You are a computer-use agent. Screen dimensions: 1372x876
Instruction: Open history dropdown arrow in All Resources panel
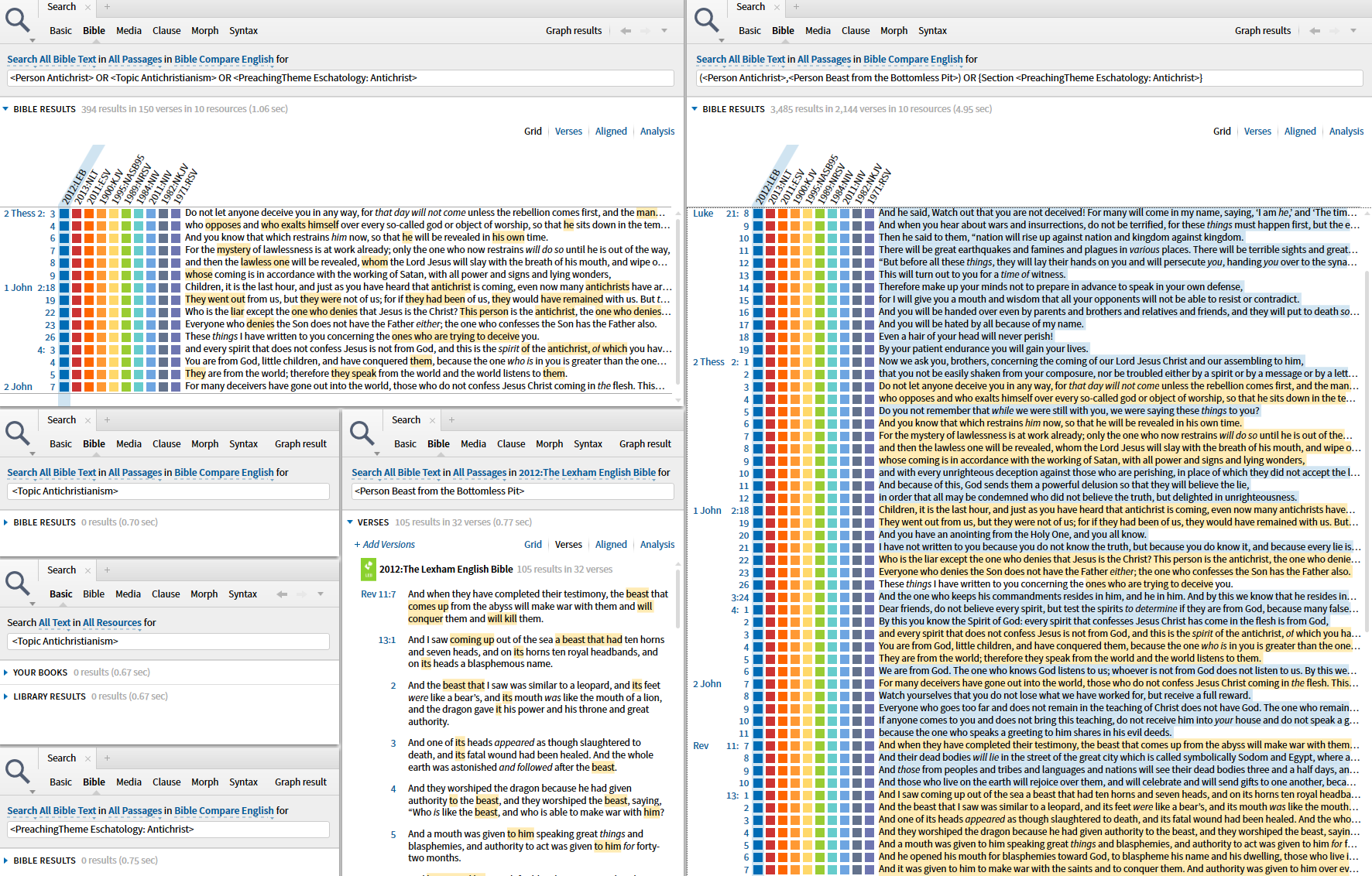tap(321, 594)
